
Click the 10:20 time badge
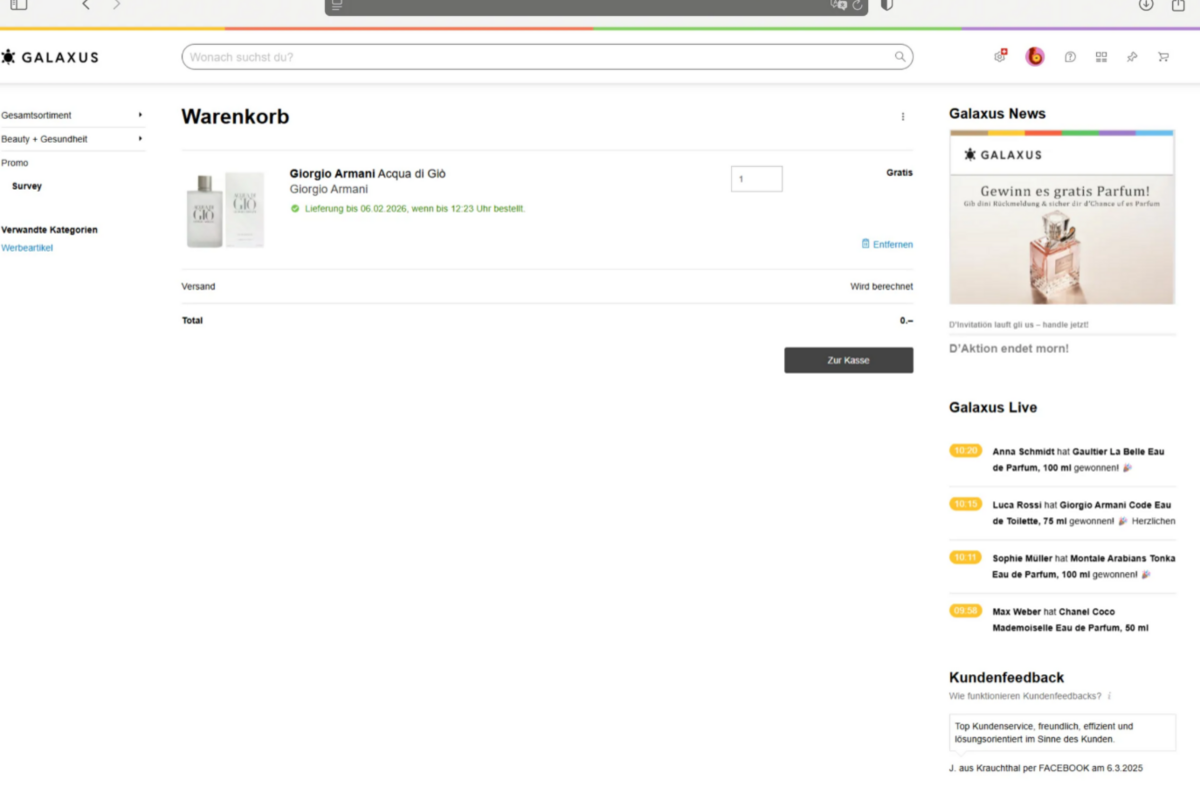point(966,451)
